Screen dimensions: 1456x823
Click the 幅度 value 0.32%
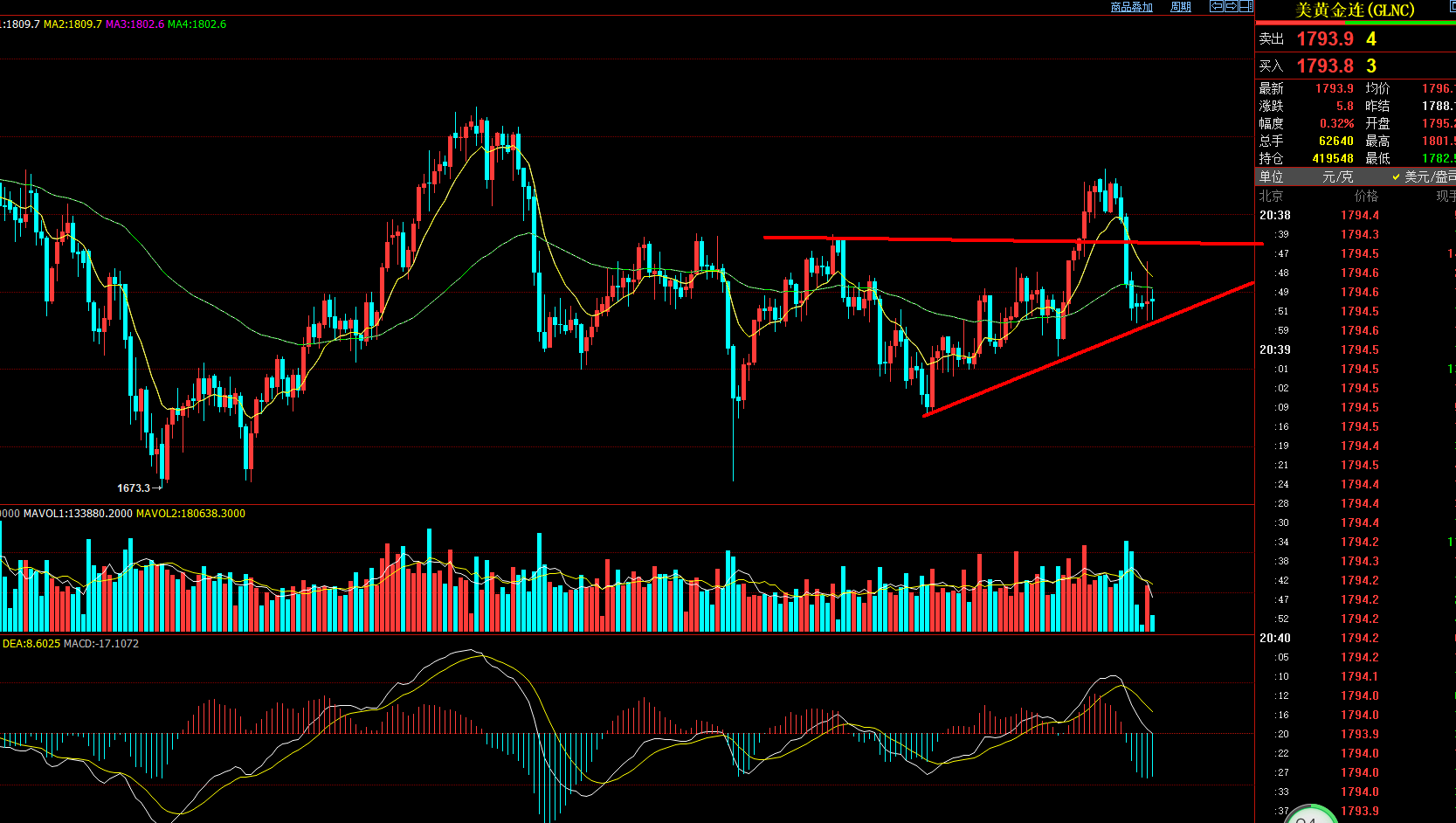point(1337,123)
